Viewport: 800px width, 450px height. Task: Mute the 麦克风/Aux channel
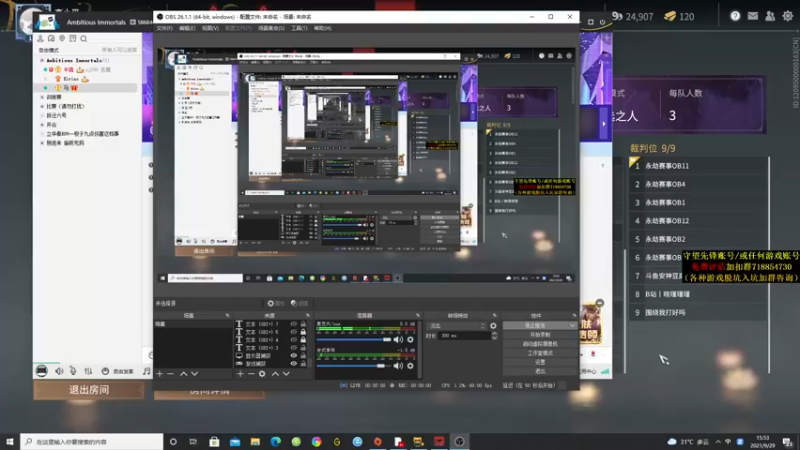click(398, 339)
